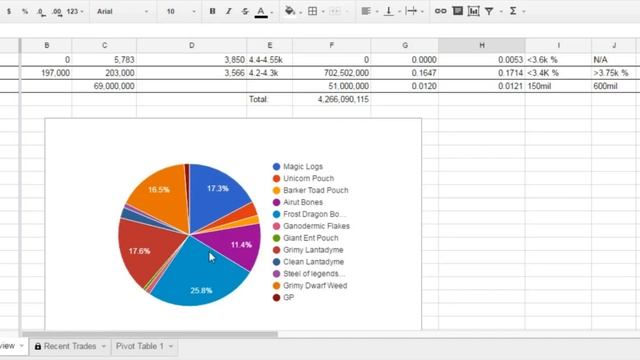Select column E header
The image size is (640, 360).
point(269,45)
